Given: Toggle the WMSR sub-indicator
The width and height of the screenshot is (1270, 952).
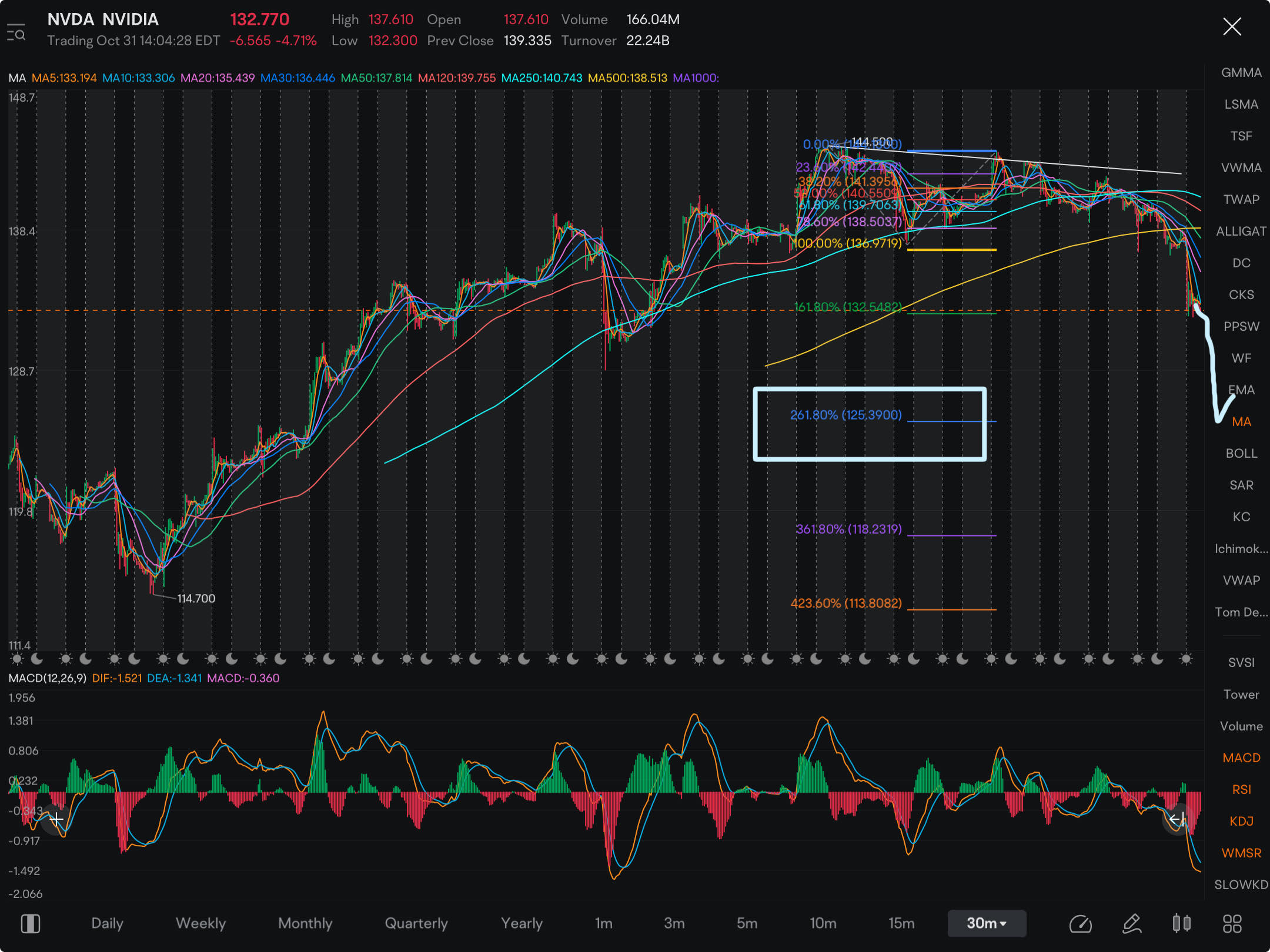Looking at the screenshot, I should pos(1241,853).
